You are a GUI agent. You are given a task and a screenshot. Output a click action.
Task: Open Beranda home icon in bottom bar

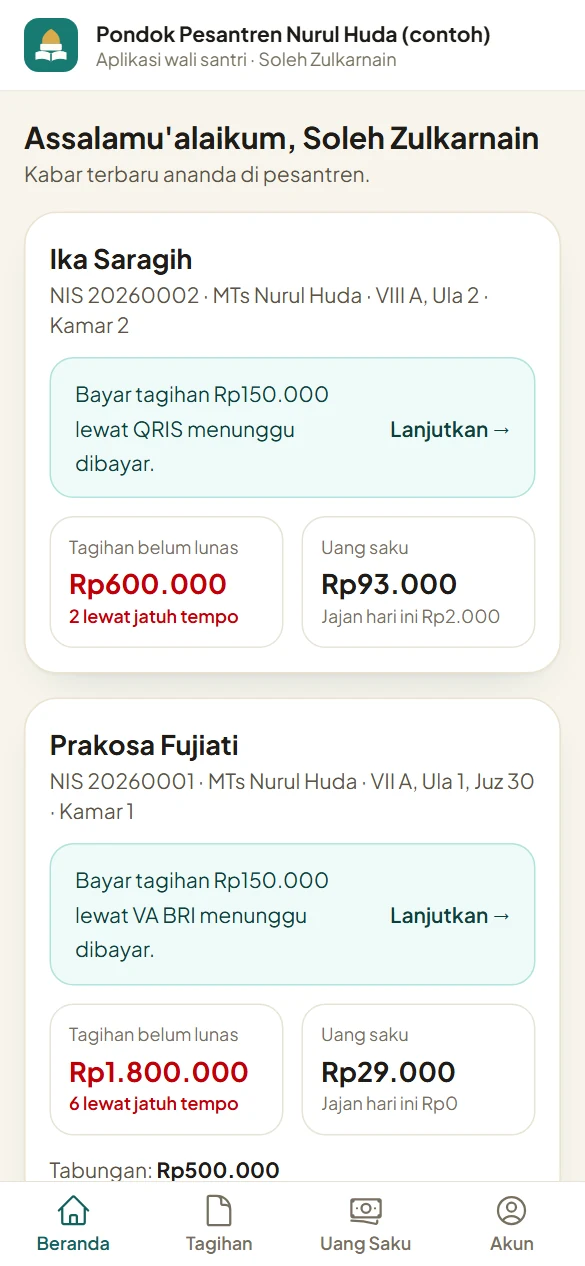point(73,1211)
